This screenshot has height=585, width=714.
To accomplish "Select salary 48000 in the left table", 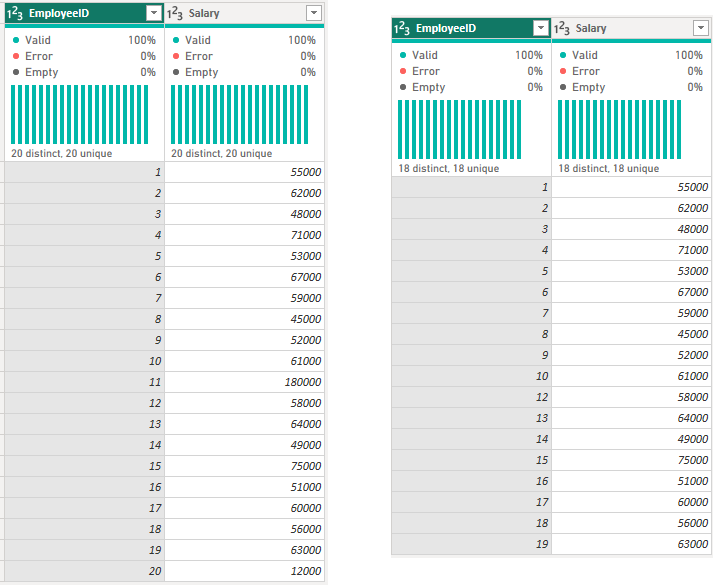I will pyautogui.click(x=244, y=214).
